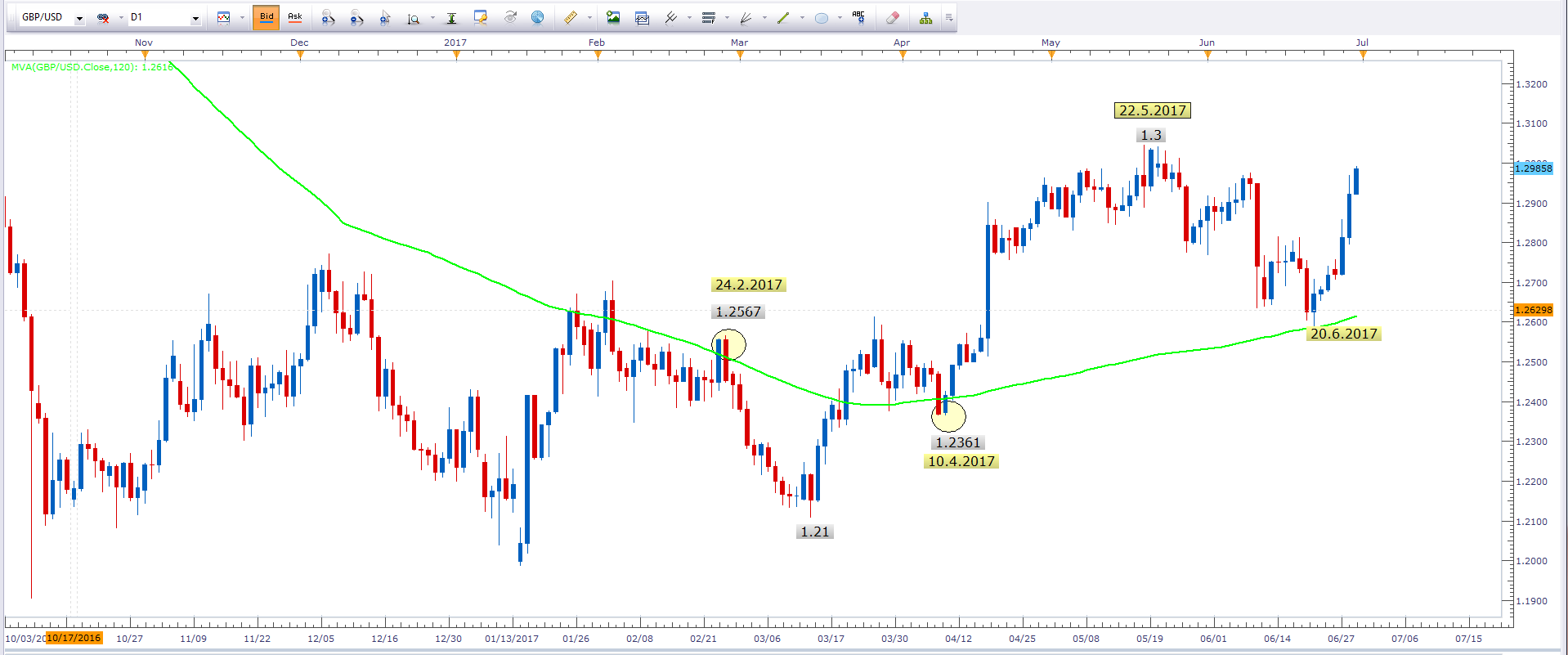The height and width of the screenshot is (655, 1568).
Task: Click the zoom out magnifier icon
Action: [356, 17]
